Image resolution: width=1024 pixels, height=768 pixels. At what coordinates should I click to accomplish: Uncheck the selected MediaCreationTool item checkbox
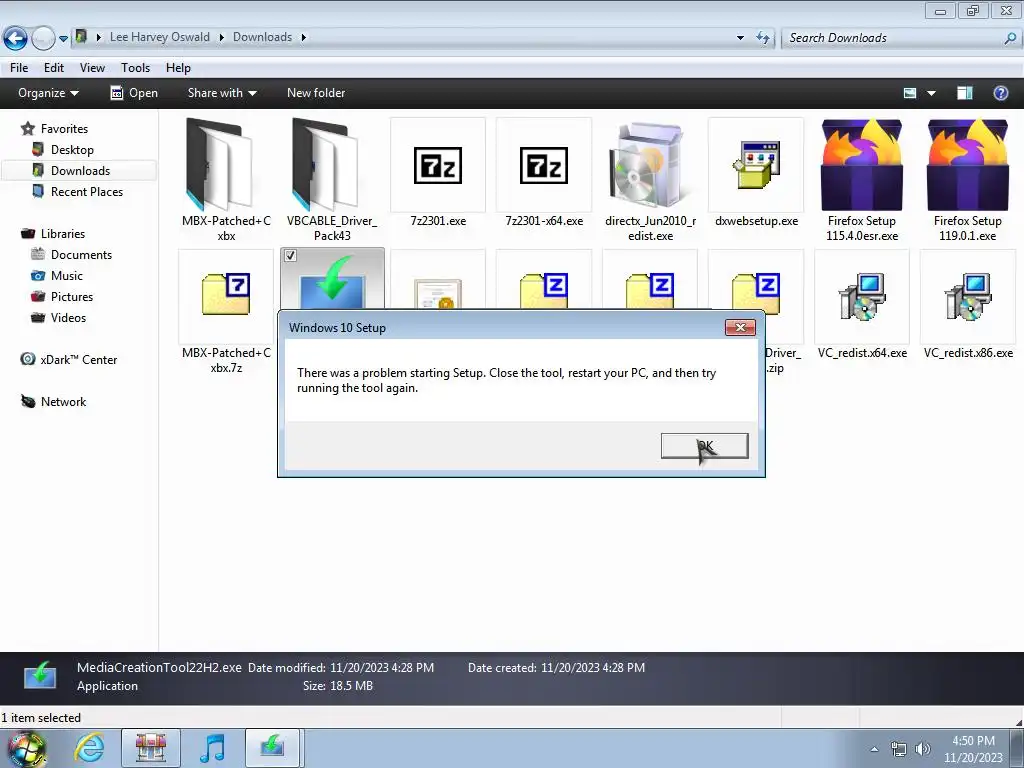[291, 256]
